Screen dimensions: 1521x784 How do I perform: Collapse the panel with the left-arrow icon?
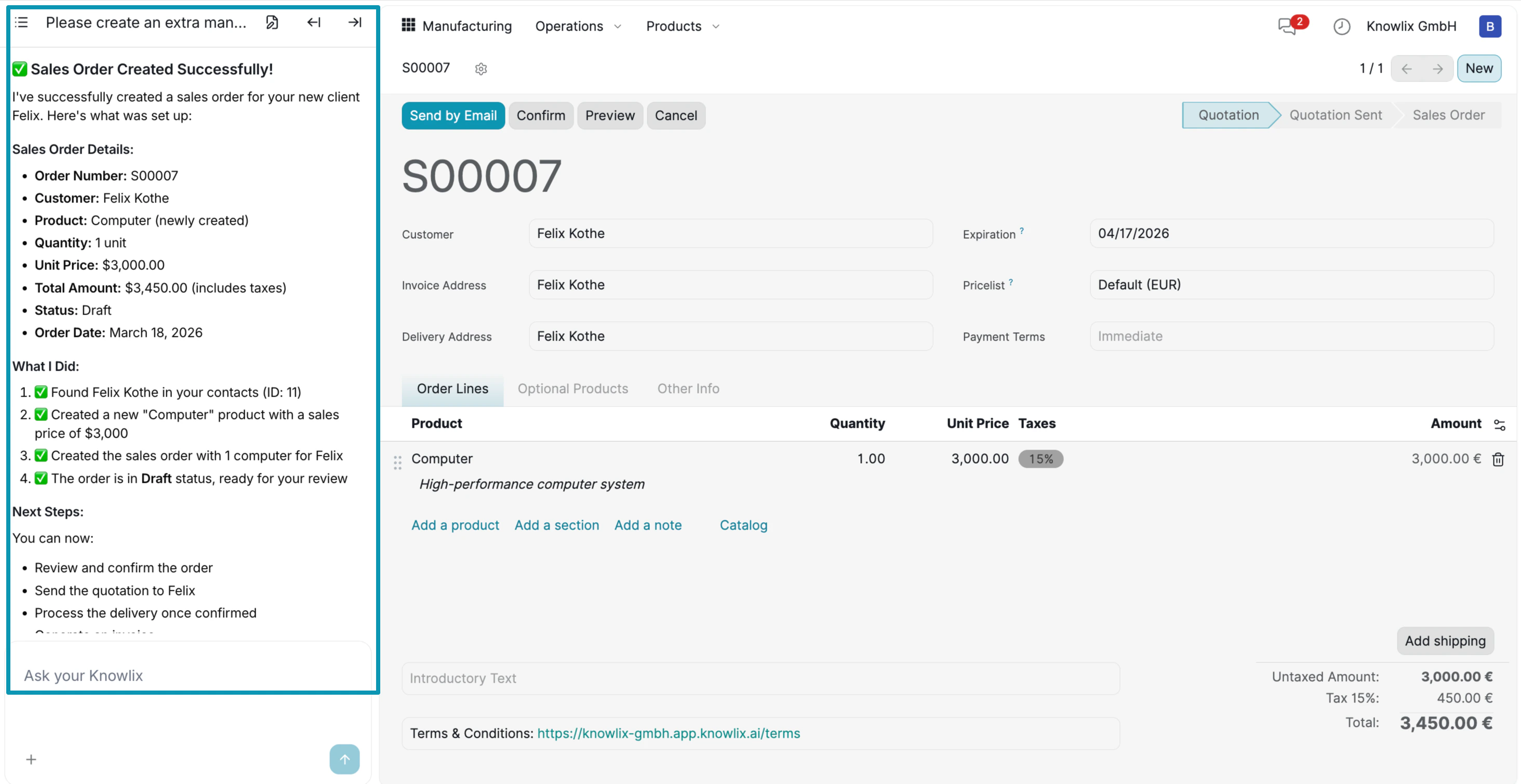click(x=314, y=22)
